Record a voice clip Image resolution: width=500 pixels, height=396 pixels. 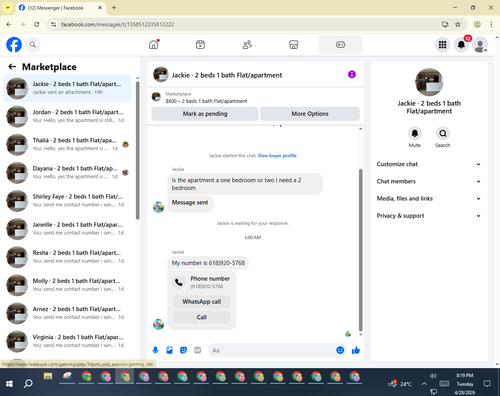tap(155, 350)
